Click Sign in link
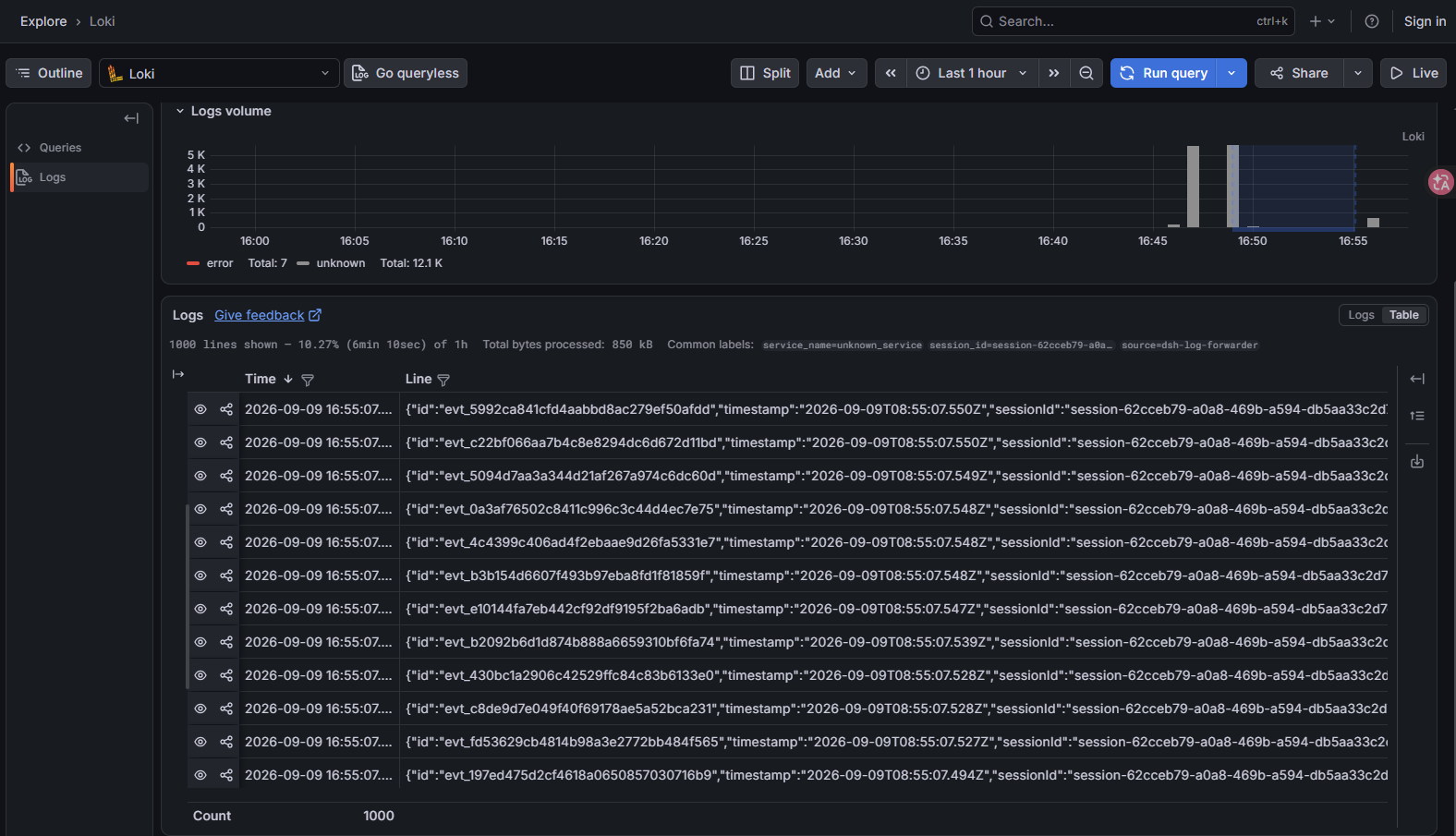 (x=1425, y=21)
